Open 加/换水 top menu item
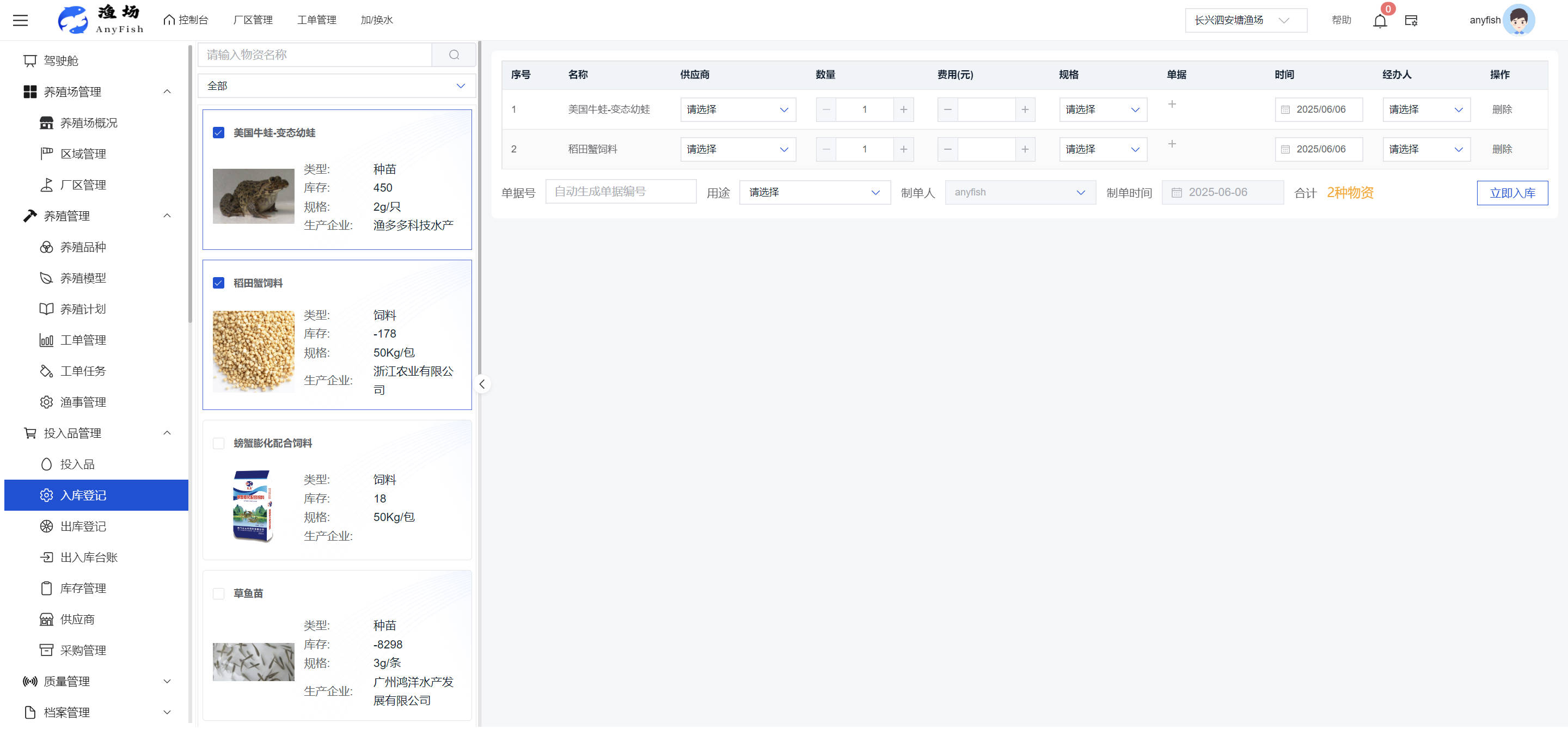 pyautogui.click(x=376, y=20)
